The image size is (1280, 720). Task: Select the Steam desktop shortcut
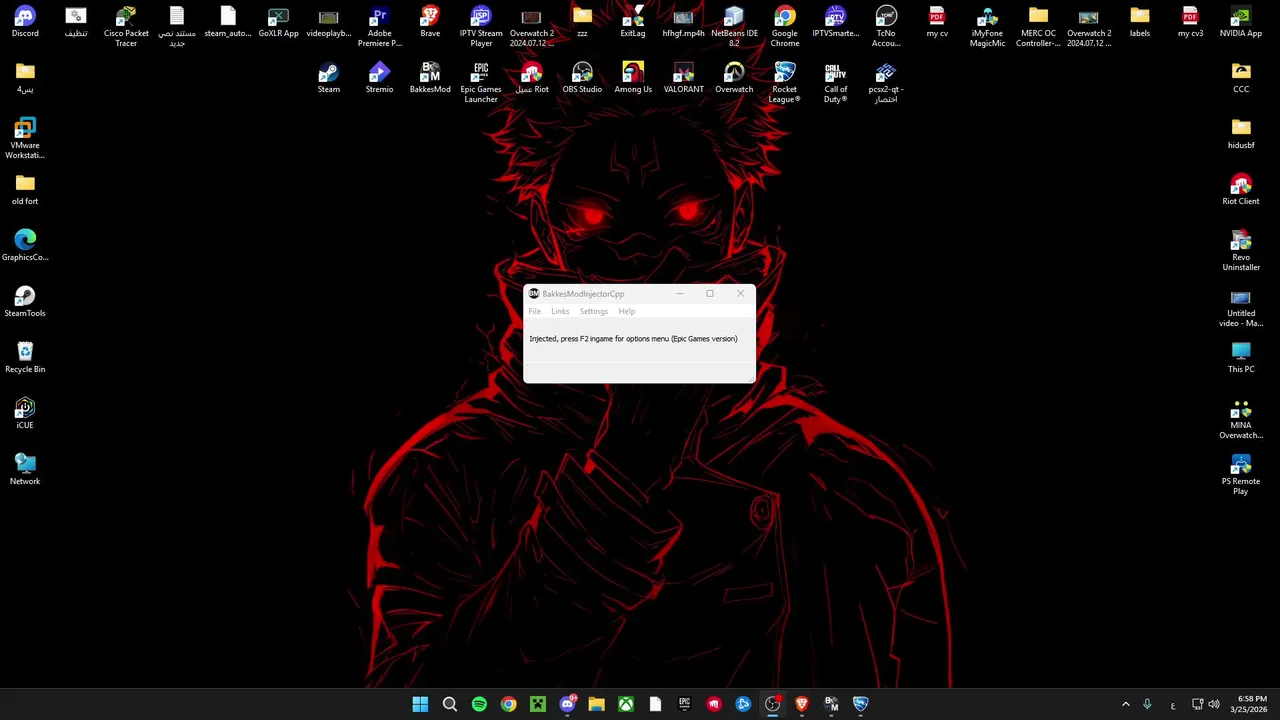(x=329, y=78)
